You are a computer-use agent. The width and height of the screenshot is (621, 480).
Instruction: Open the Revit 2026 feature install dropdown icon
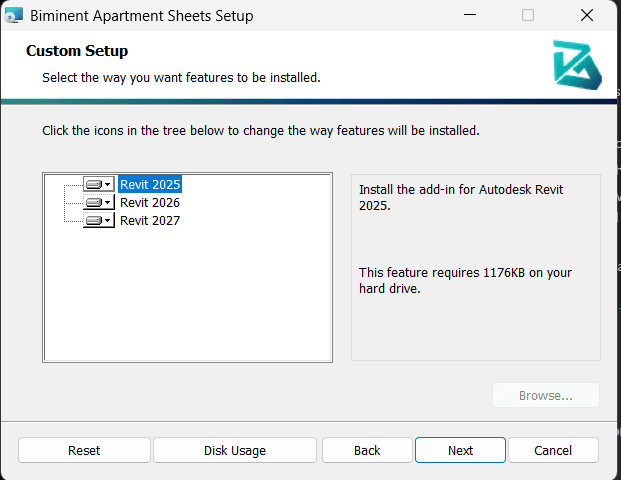tap(99, 202)
